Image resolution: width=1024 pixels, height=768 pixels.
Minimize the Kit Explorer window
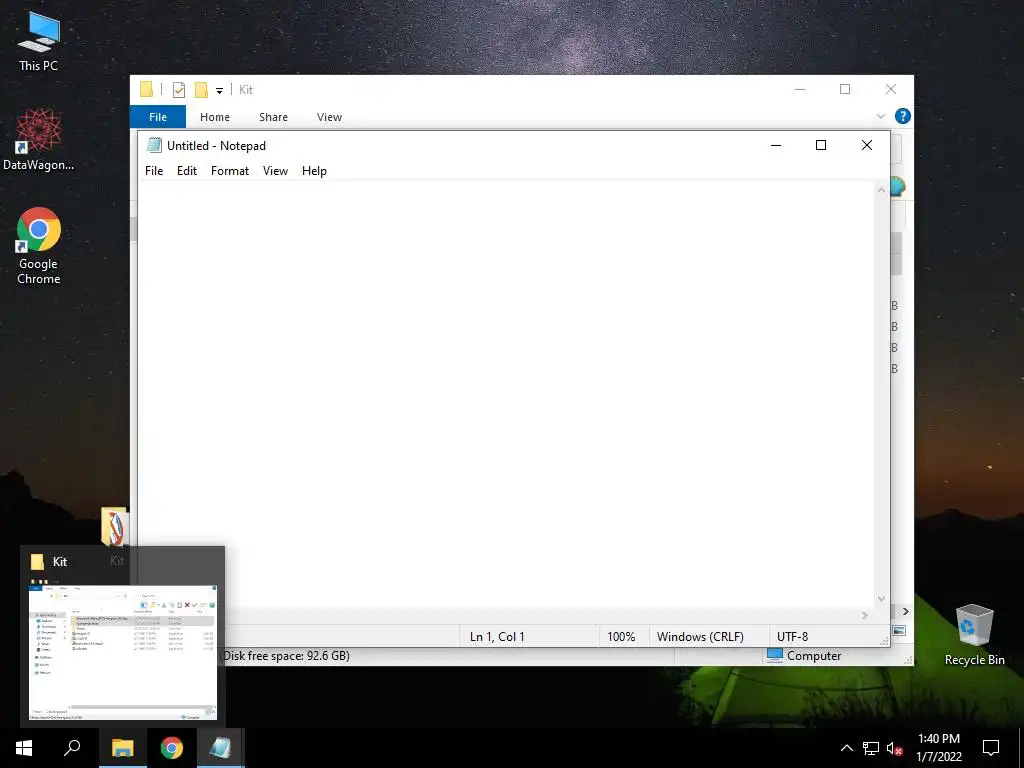click(x=800, y=89)
